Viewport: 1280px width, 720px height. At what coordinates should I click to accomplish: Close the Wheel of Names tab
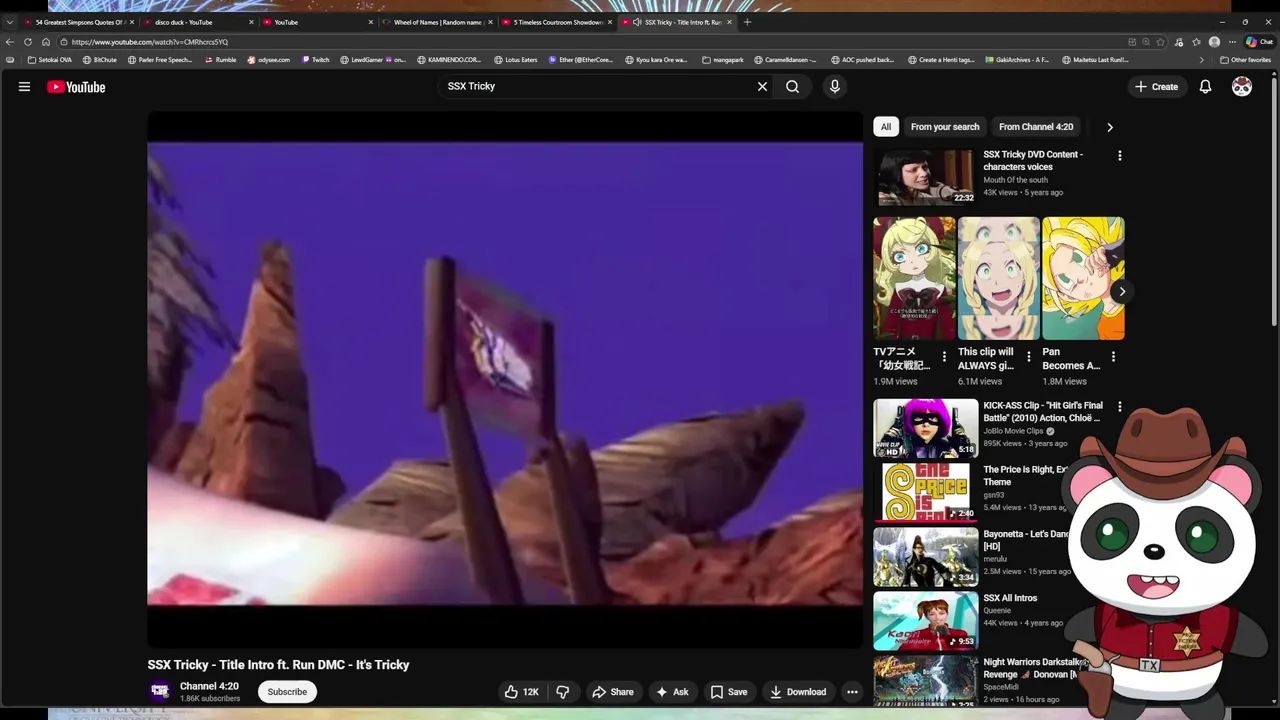(x=491, y=22)
